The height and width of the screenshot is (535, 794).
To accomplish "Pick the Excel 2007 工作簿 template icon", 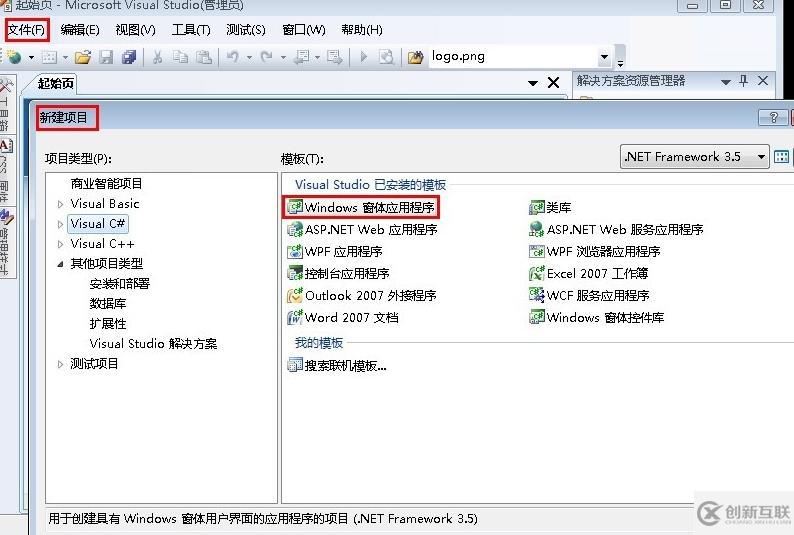I will (537, 274).
